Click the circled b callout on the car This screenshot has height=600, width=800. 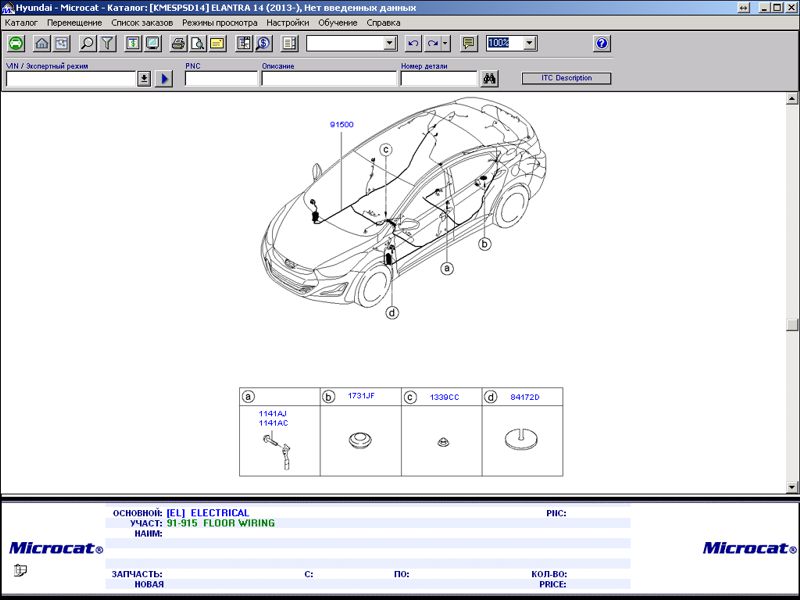485,244
